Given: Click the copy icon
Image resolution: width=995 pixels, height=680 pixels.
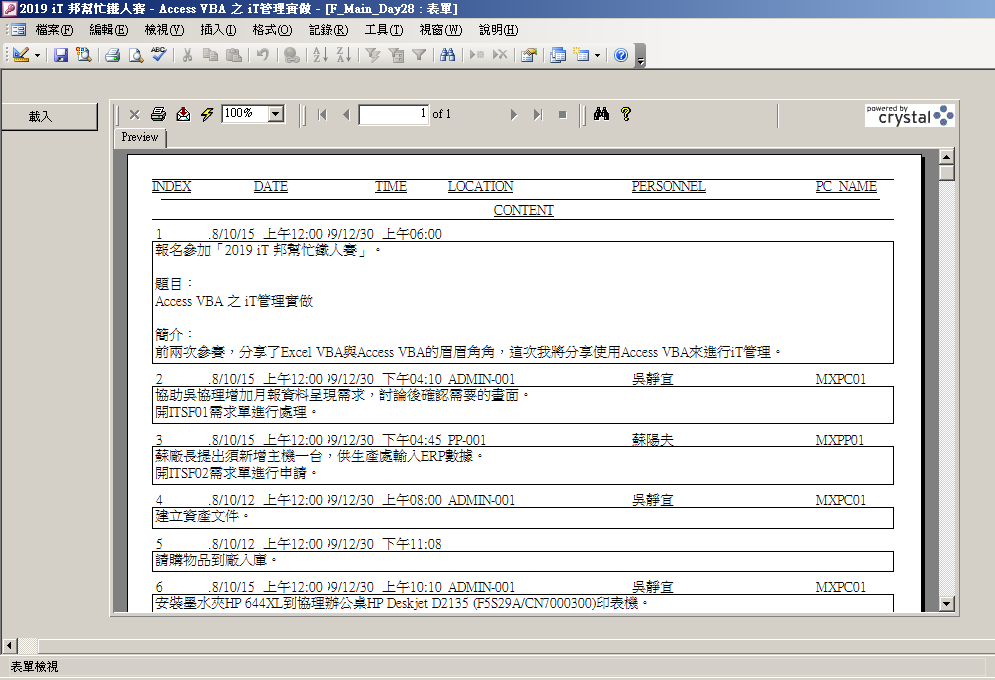Looking at the screenshot, I should click(211, 55).
